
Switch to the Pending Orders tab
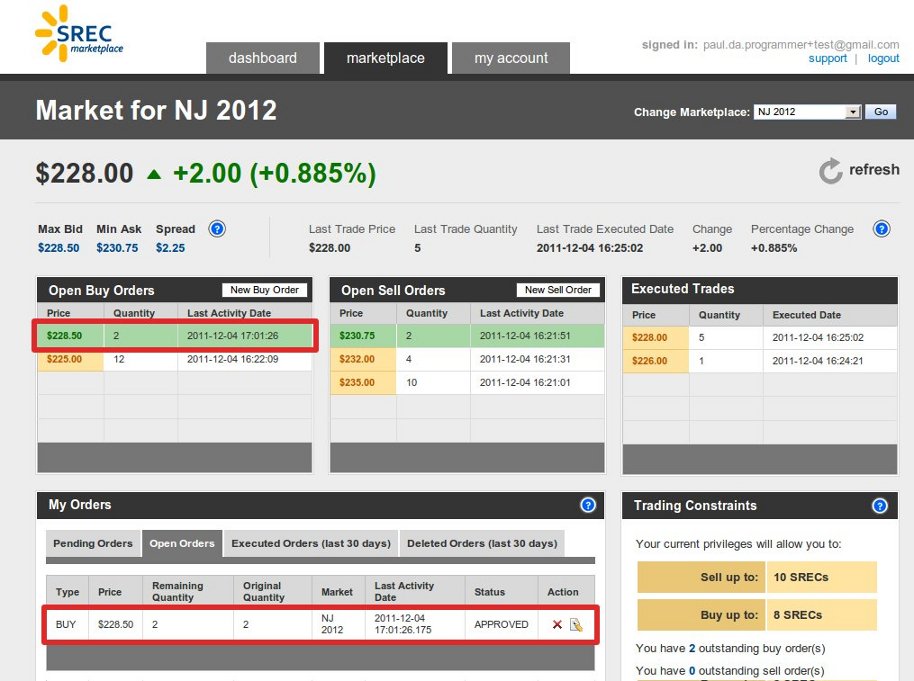pyautogui.click(x=92, y=544)
